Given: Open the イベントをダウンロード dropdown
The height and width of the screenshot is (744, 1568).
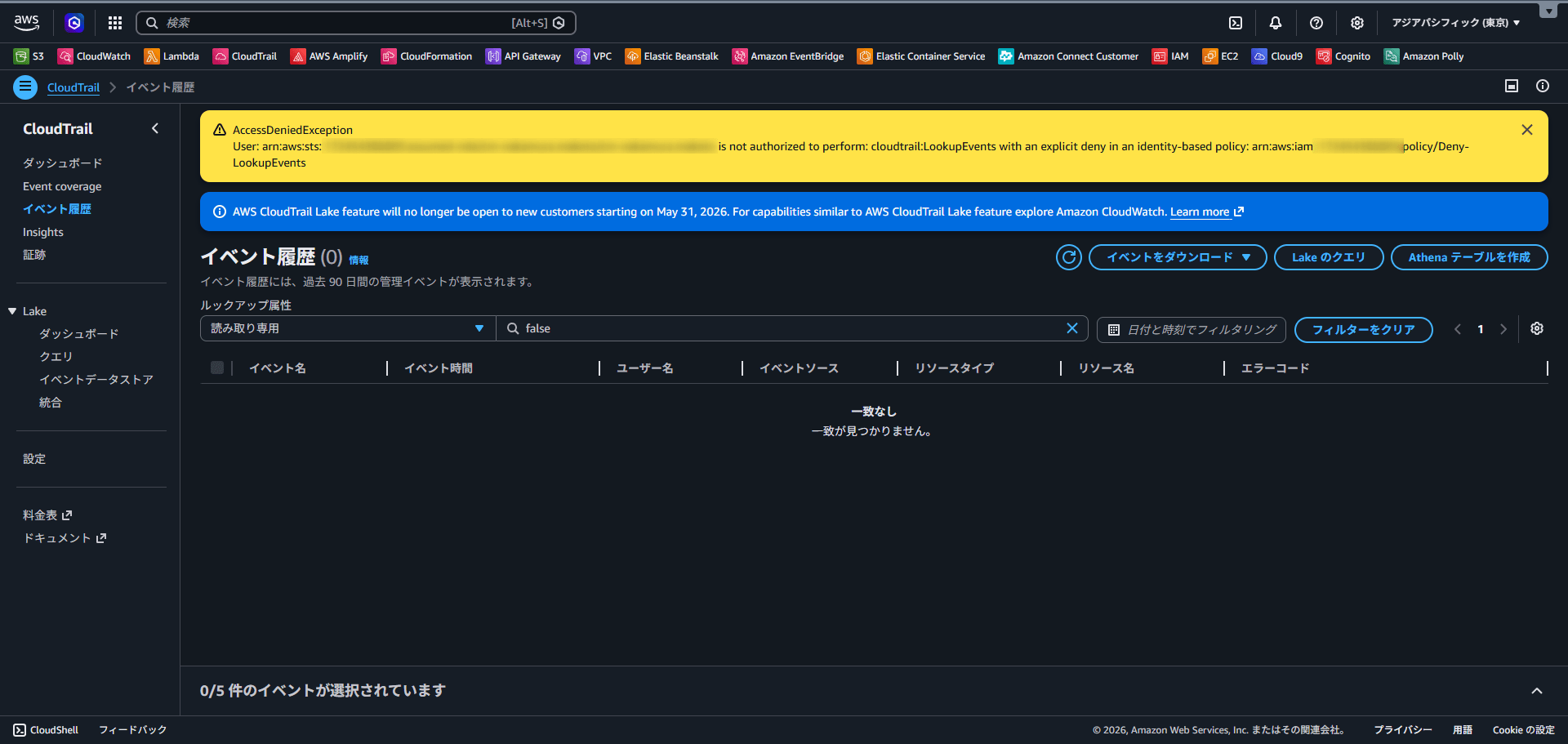Looking at the screenshot, I should [1178, 257].
